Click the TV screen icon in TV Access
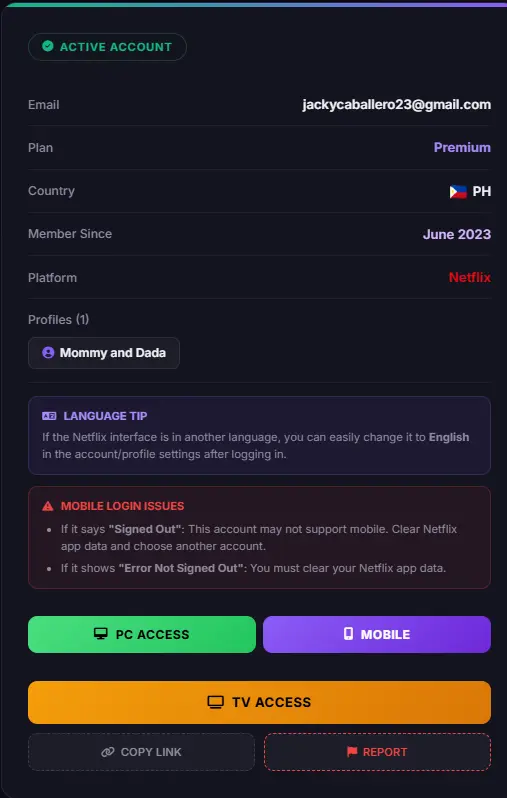The width and height of the screenshot is (507, 798). click(x=216, y=702)
